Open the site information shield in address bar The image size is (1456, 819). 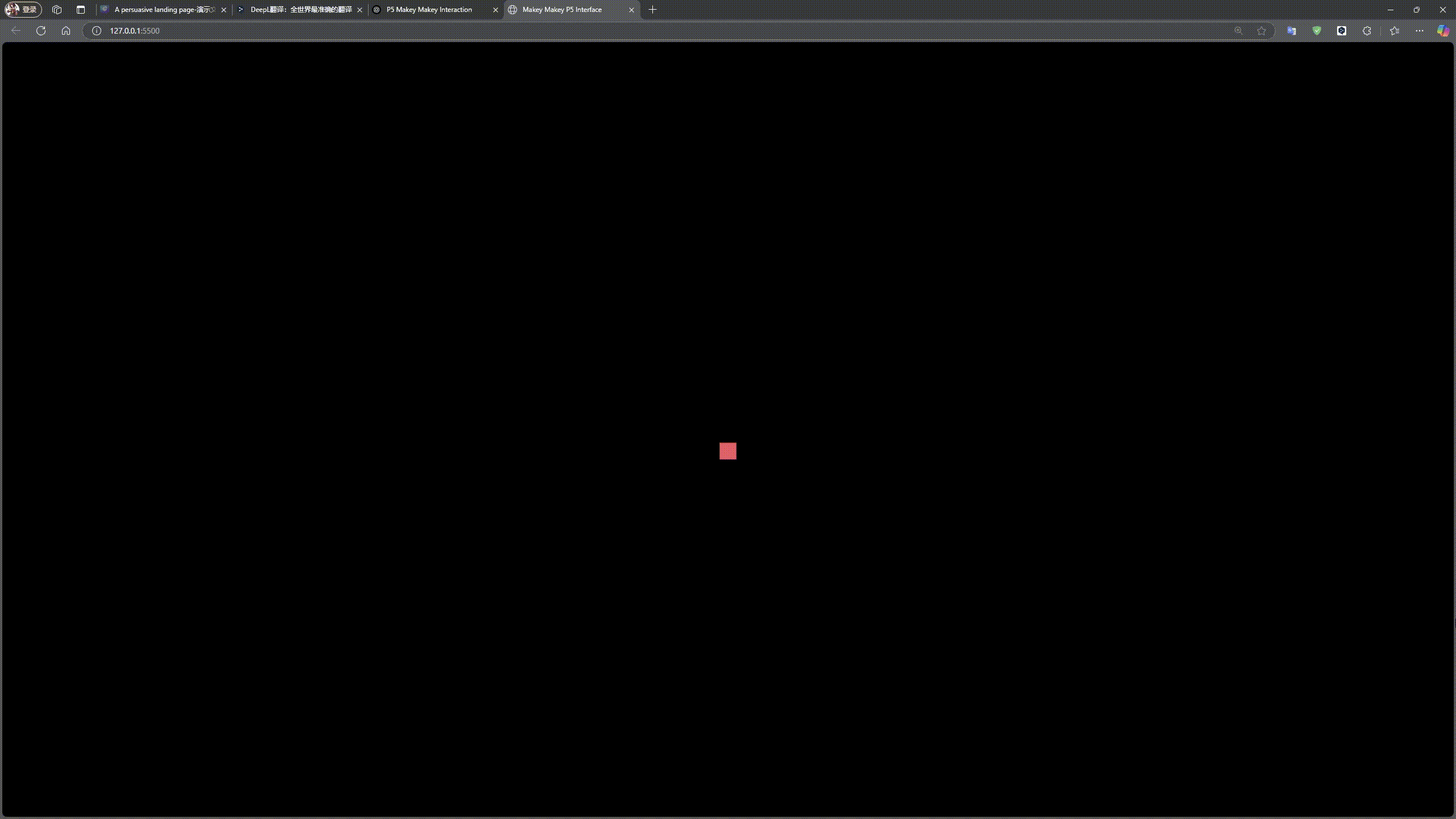(96, 31)
